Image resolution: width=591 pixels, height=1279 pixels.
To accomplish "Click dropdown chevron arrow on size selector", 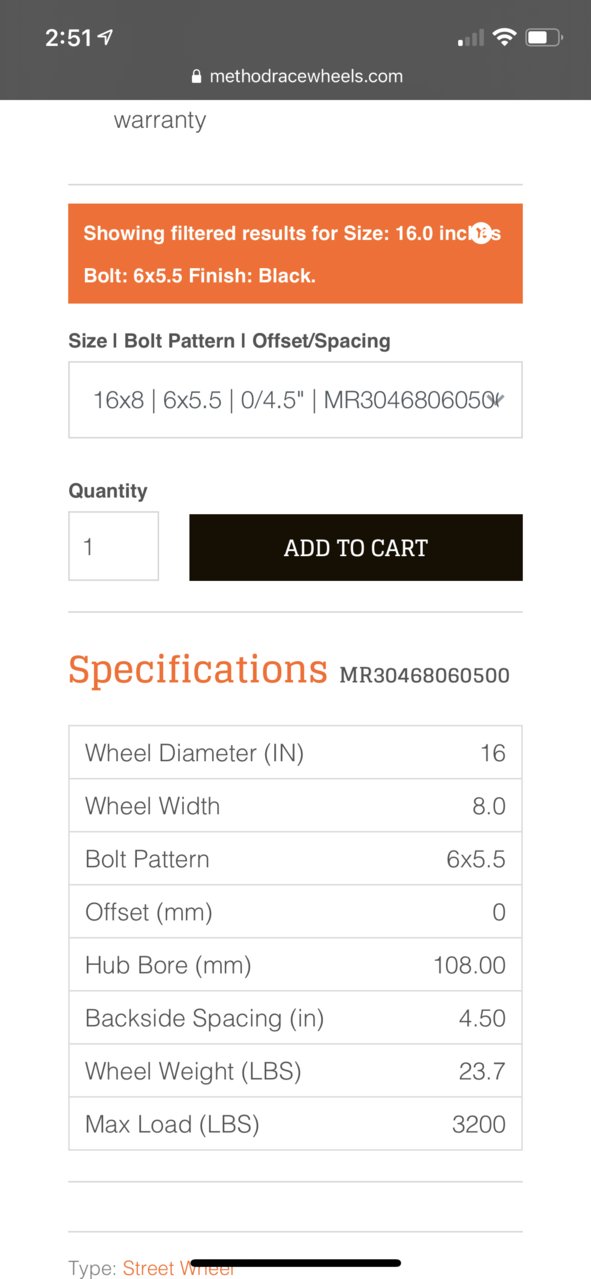I will coord(498,400).
